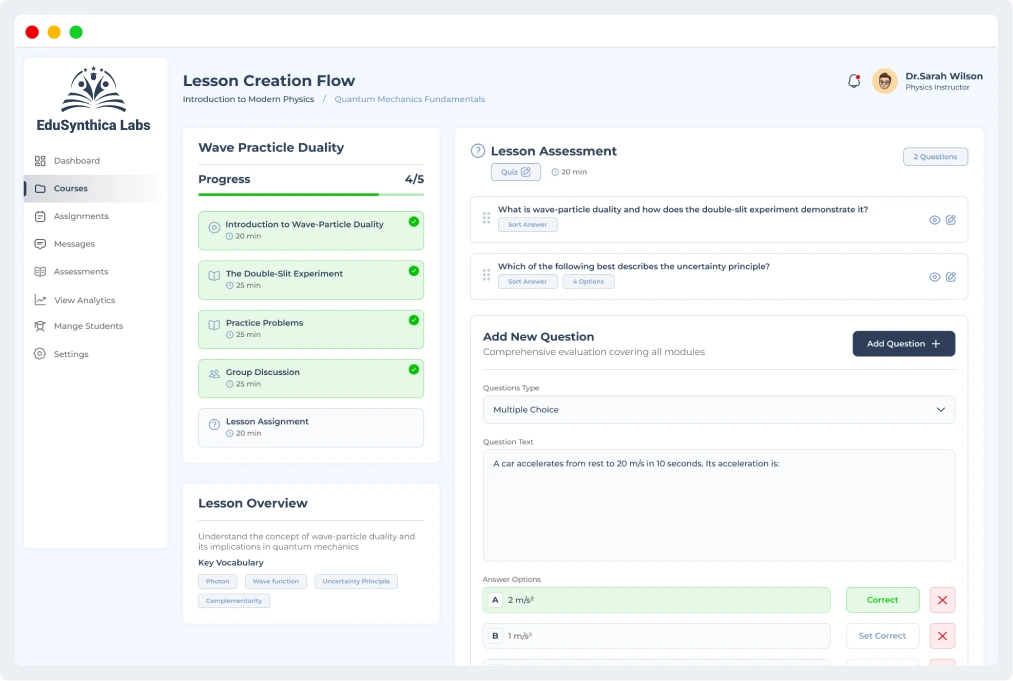Screen dimensions: 1013x681
Task: Click drag handle of the uncertainty principle question
Action: pos(486,275)
